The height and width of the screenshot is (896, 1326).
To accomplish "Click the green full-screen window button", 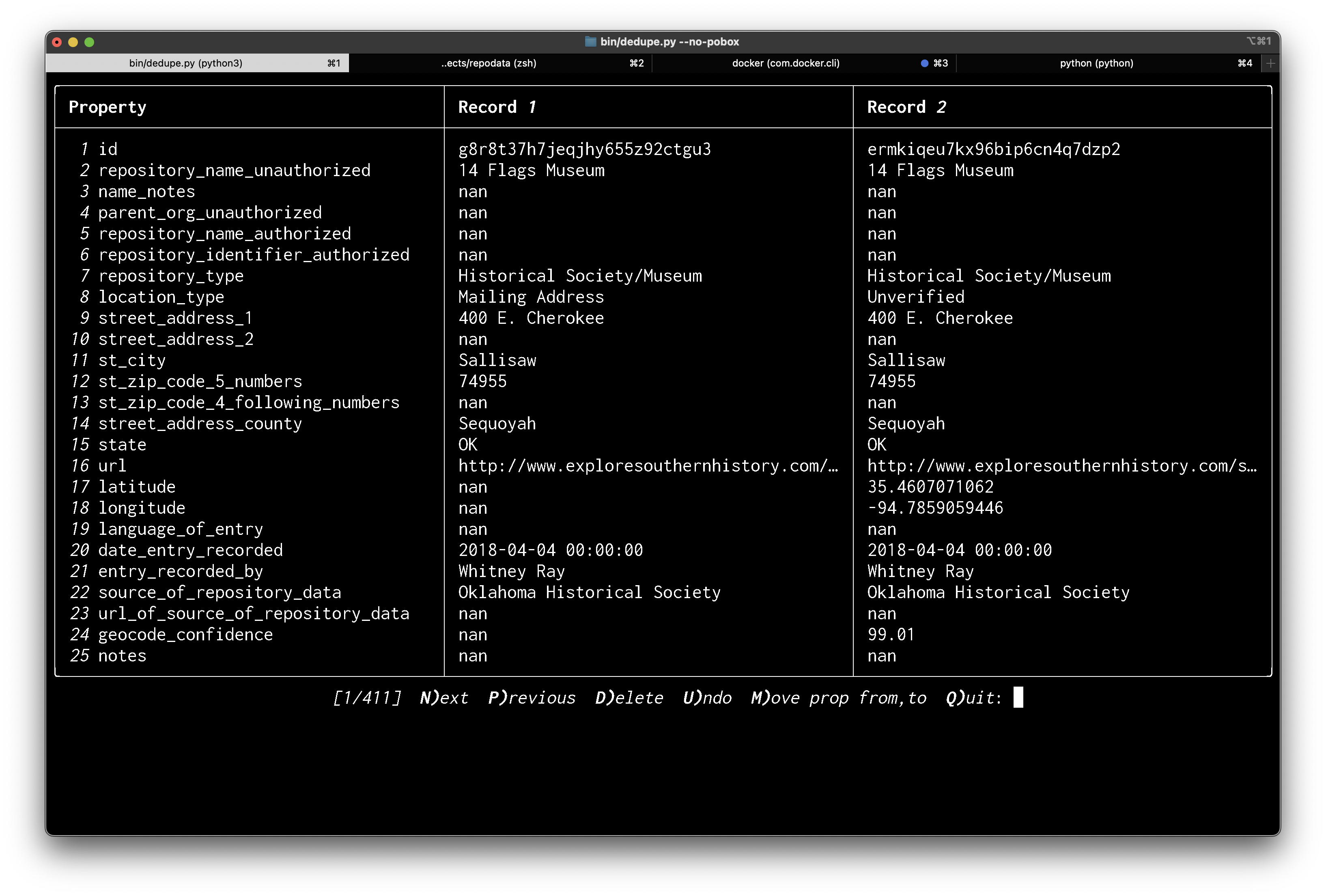I will [89, 42].
